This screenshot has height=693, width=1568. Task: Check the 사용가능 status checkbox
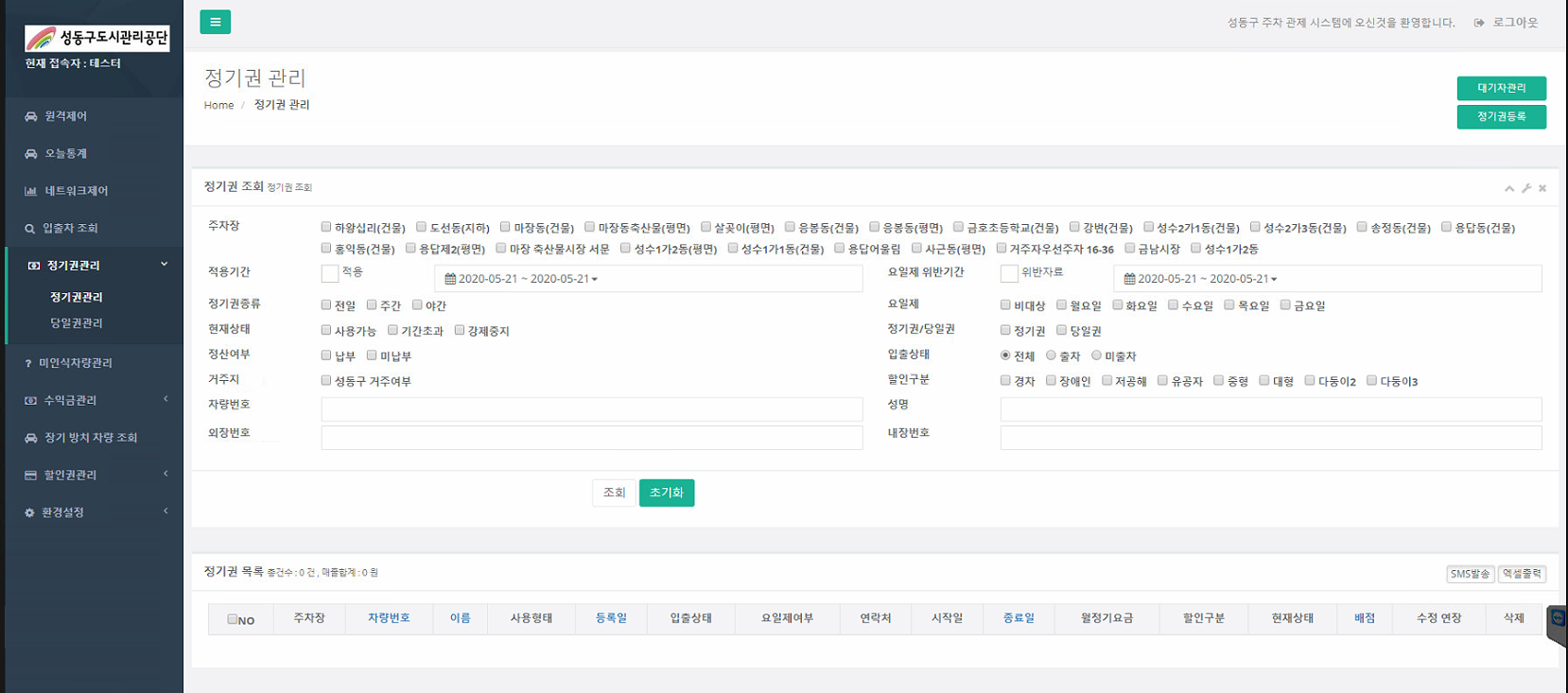326,330
